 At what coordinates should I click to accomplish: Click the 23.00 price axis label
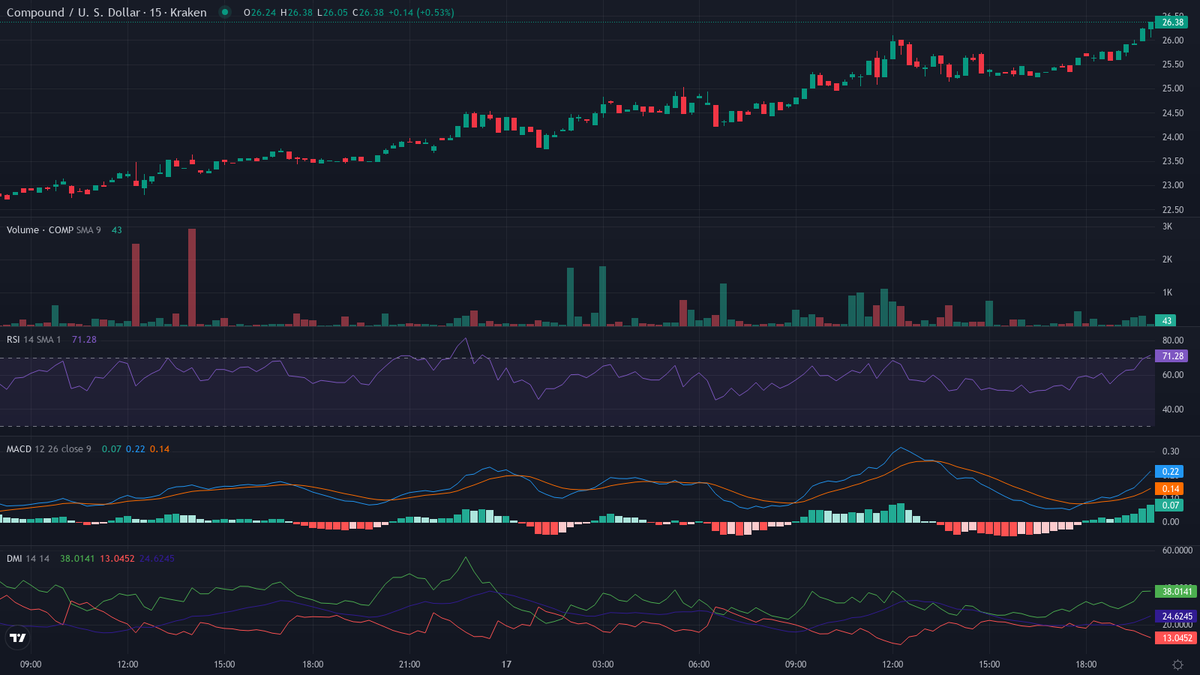(x=1171, y=185)
